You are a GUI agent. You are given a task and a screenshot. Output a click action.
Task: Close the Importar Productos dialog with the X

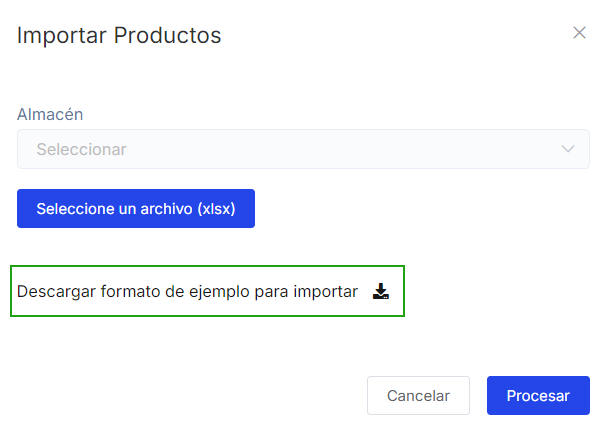(x=579, y=33)
